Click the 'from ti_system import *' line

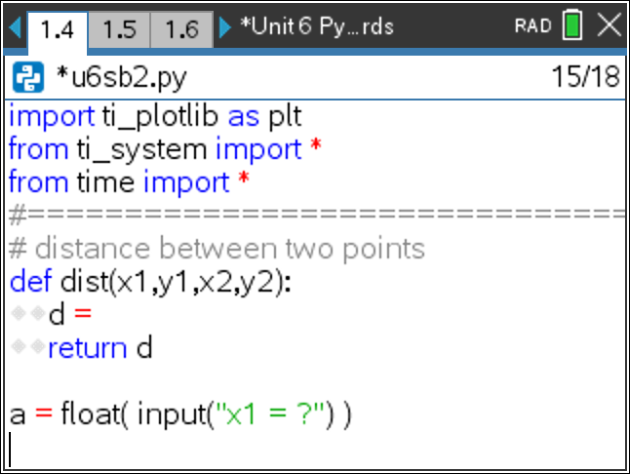165,149
